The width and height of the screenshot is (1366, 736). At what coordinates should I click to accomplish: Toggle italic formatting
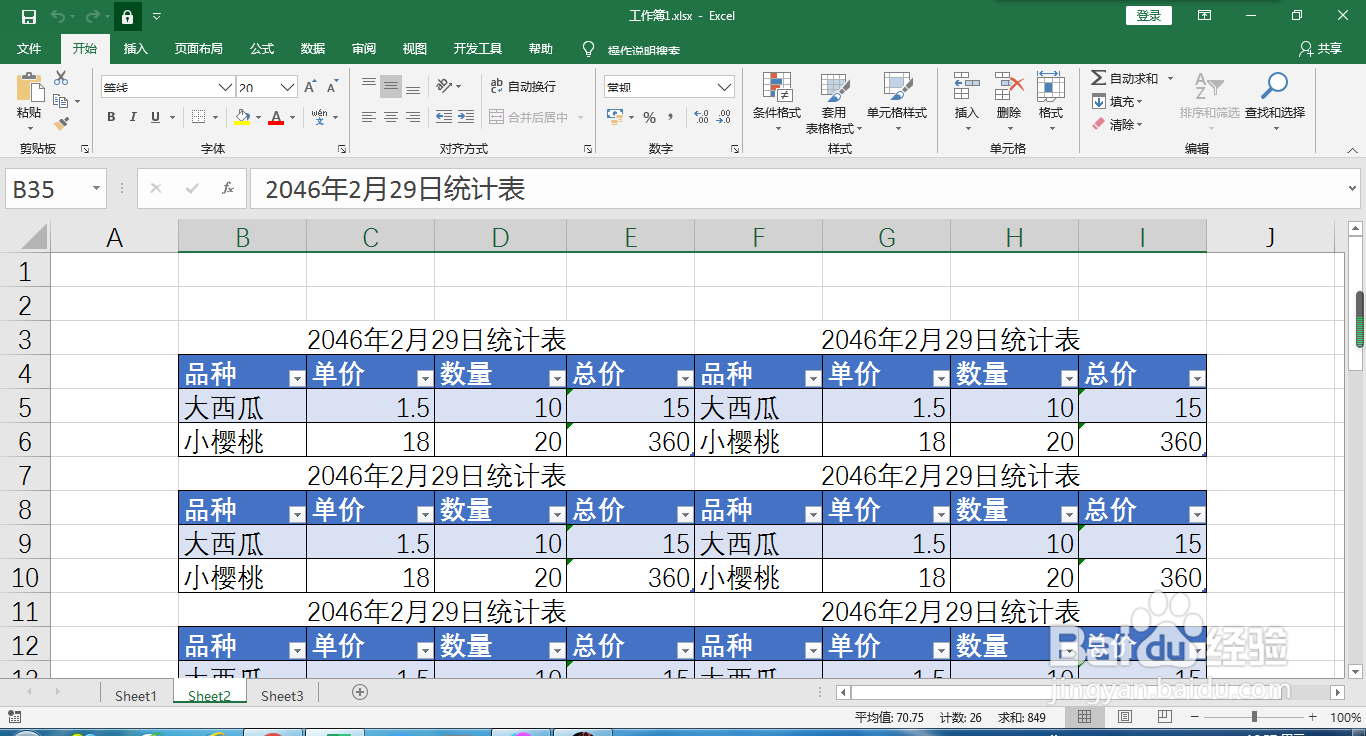pyautogui.click(x=135, y=117)
